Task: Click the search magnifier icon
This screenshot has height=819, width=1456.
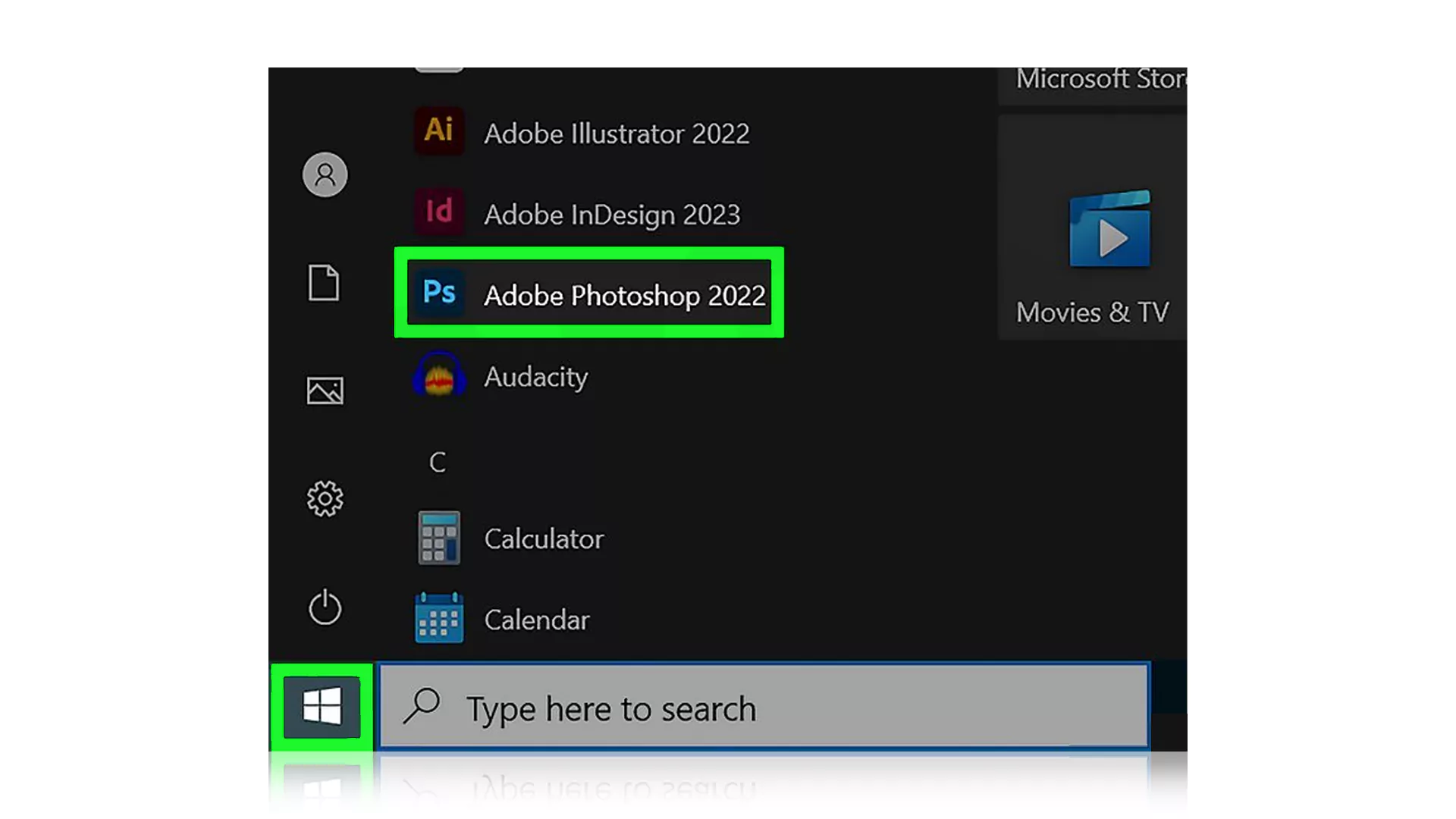Action: coord(422,706)
